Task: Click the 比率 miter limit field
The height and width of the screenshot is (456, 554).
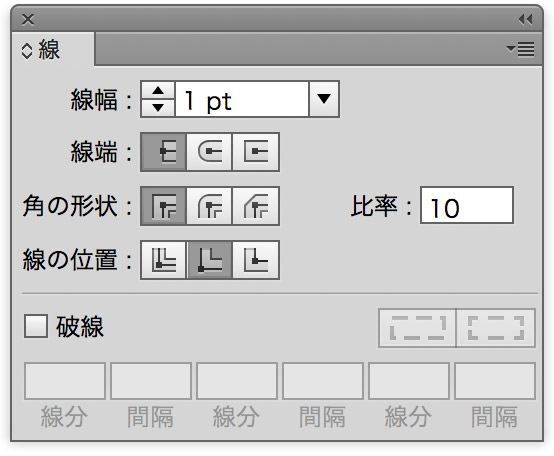Action: click(467, 206)
